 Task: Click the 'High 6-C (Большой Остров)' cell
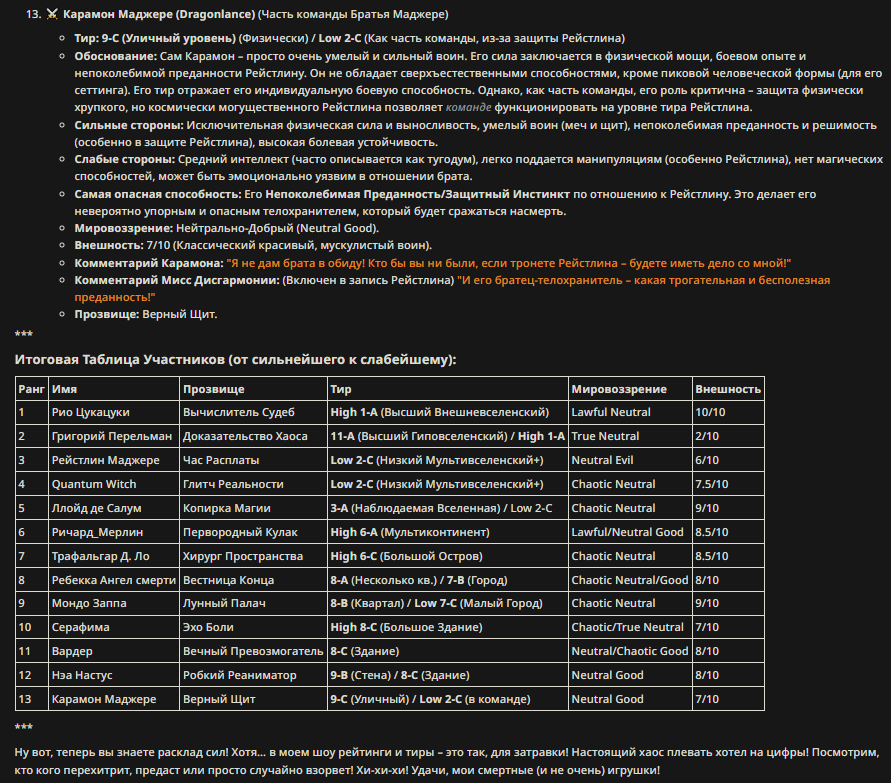tap(448, 556)
